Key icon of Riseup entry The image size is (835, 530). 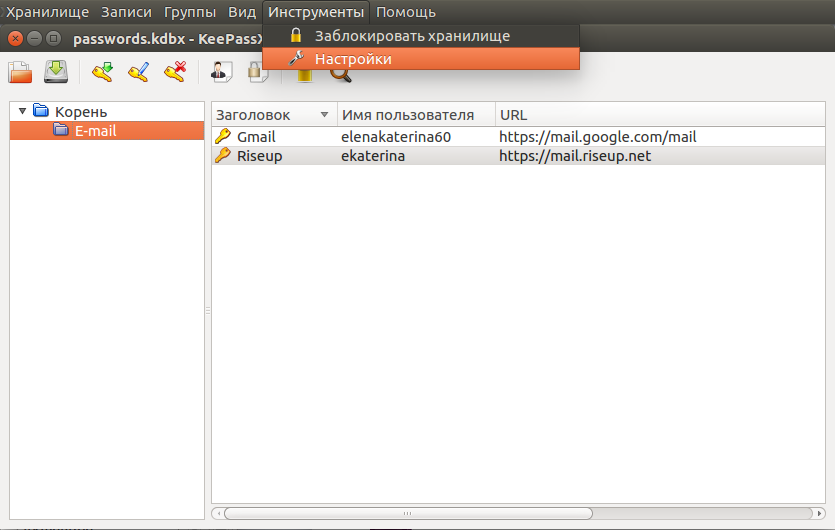[x=223, y=156]
